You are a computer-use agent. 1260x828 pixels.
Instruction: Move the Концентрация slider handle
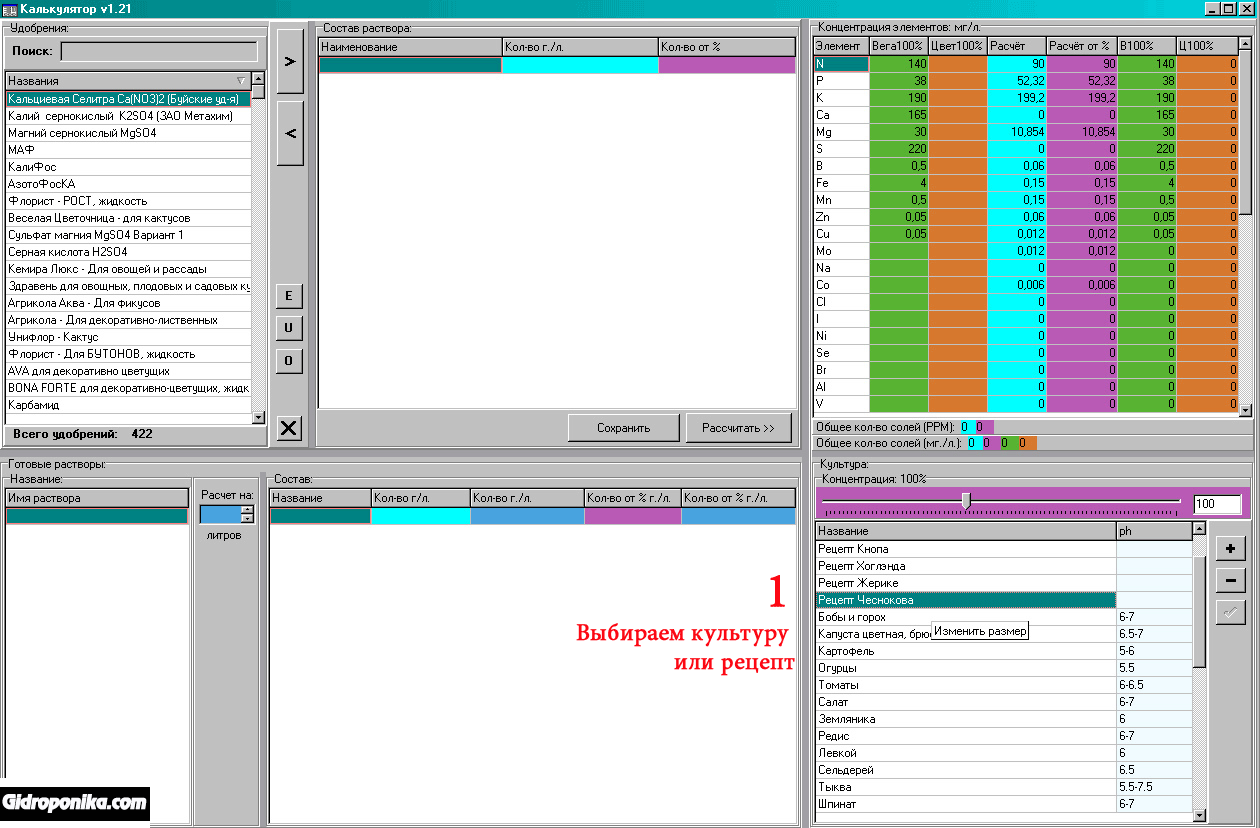point(966,501)
